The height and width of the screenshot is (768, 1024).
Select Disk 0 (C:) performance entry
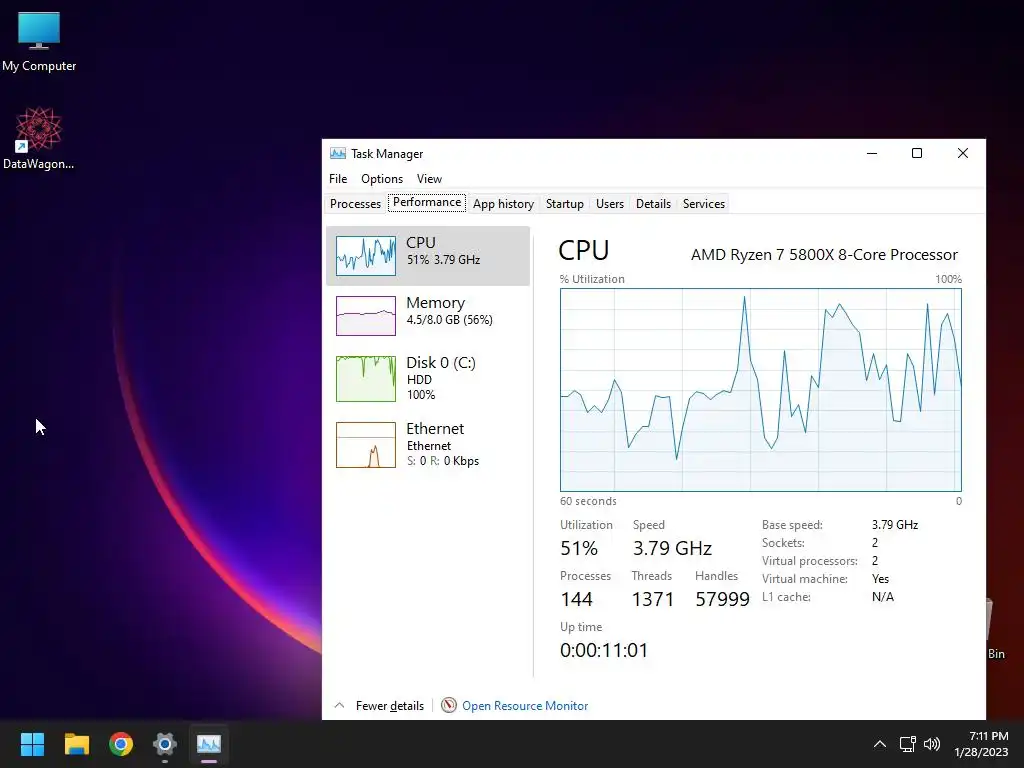pos(428,378)
